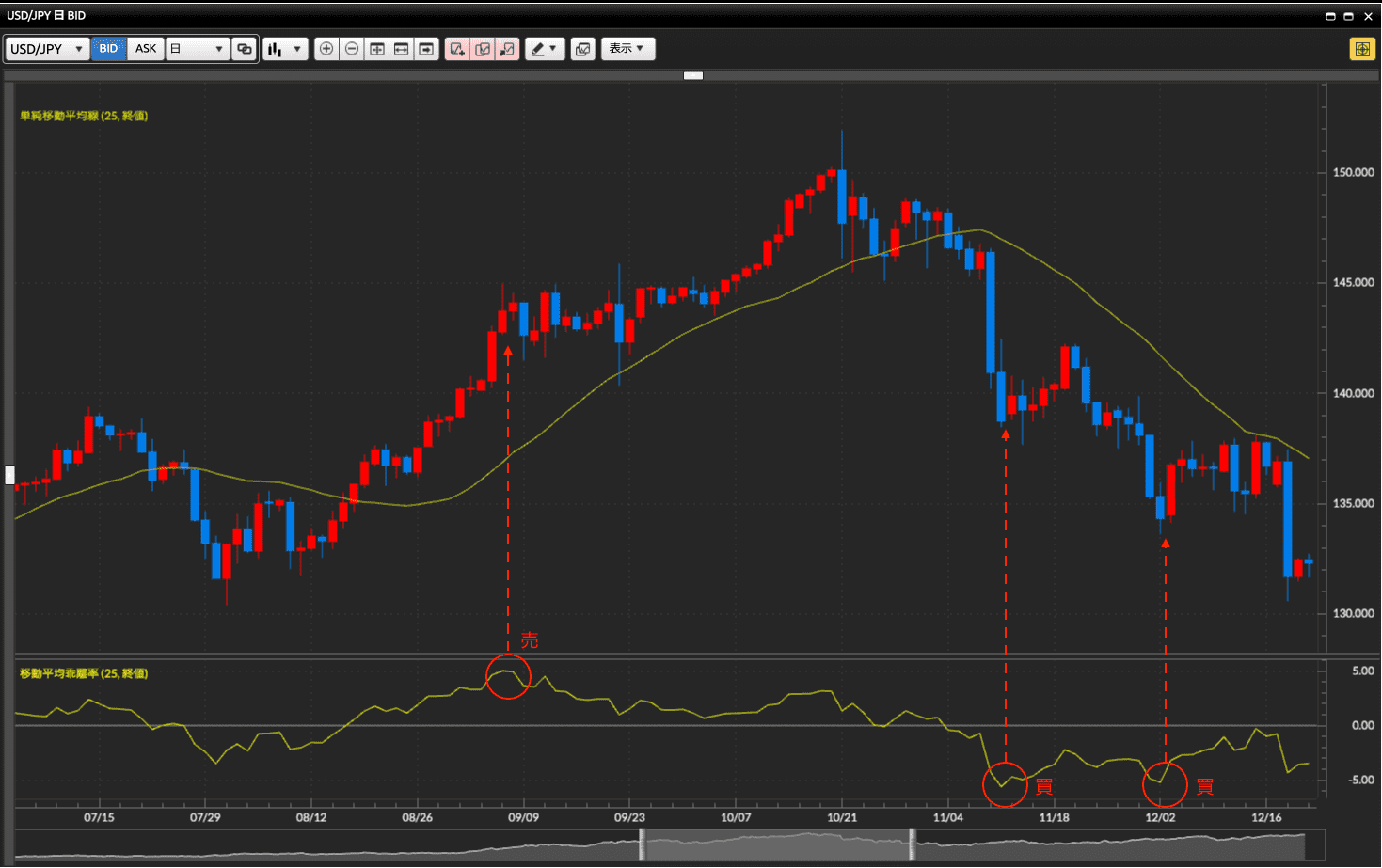Close the USD/JPY chart window
The image size is (1382, 868).
point(1368,16)
